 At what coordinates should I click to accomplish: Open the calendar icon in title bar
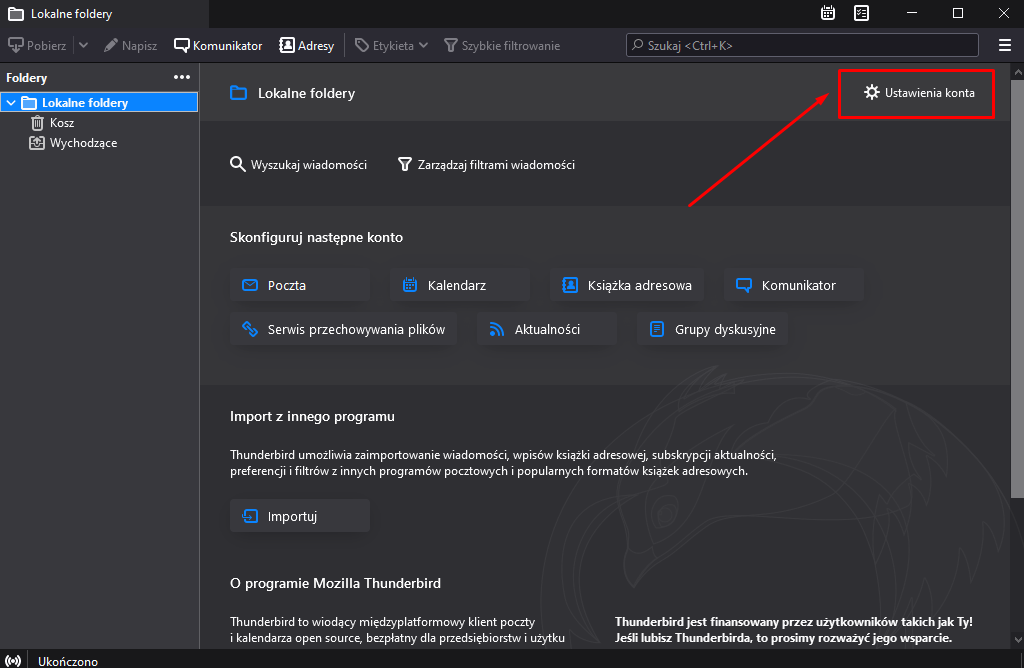[828, 13]
